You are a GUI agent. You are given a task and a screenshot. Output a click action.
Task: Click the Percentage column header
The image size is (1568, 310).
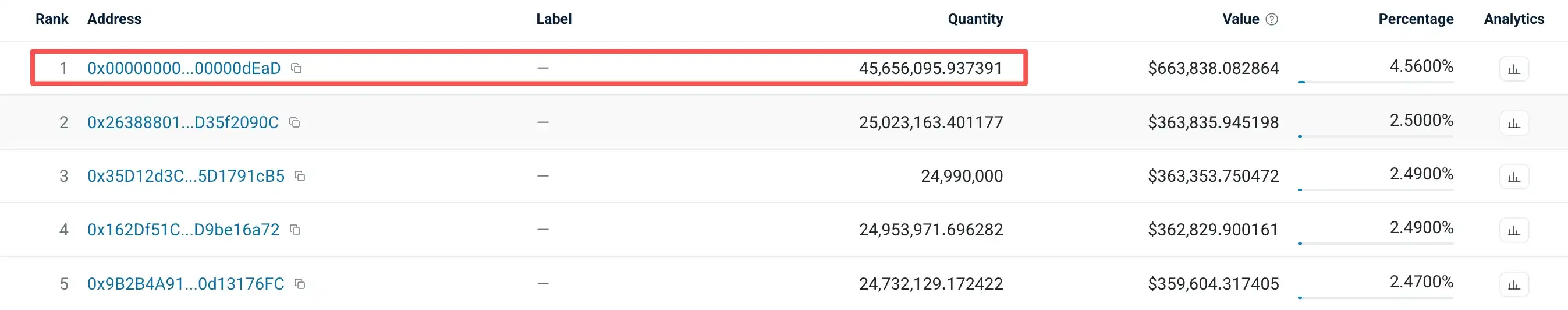pyautogui.click(x=1416, y=19)
